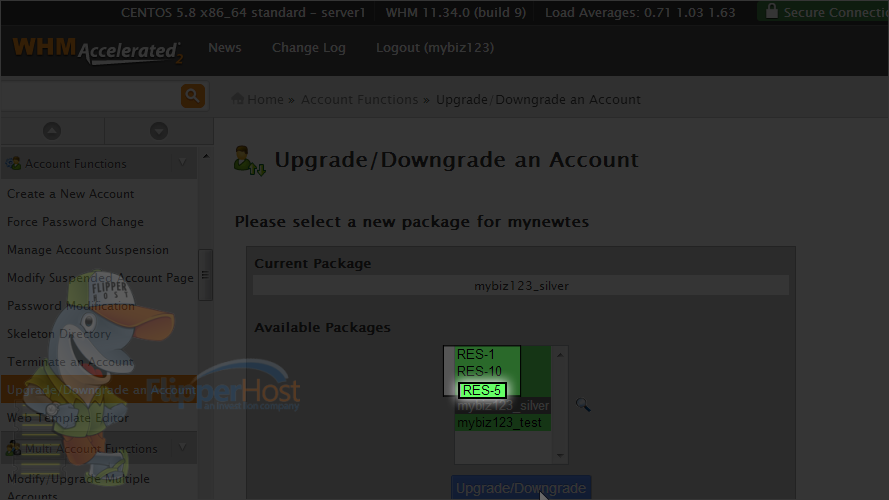This screenshot has width=889, height=500.
Task: Click Account Functions breadcrumb link
Action: 359,99
